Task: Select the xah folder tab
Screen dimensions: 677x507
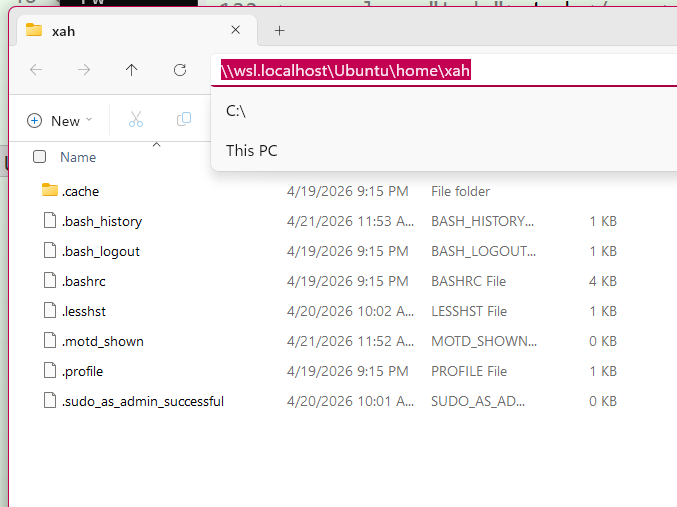Action: pyautogui.click(x=136, y=30)
